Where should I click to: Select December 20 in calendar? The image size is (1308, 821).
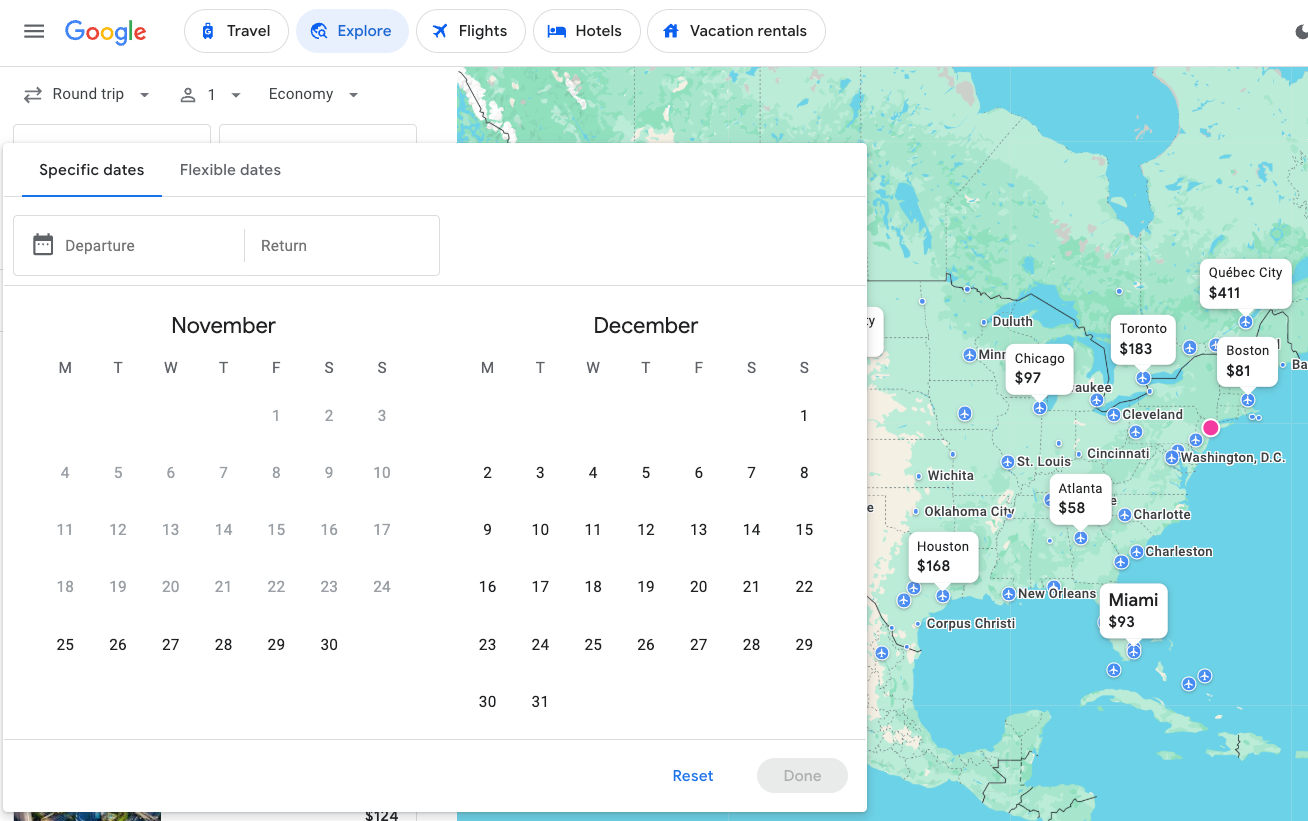click(x=699, y=587)
